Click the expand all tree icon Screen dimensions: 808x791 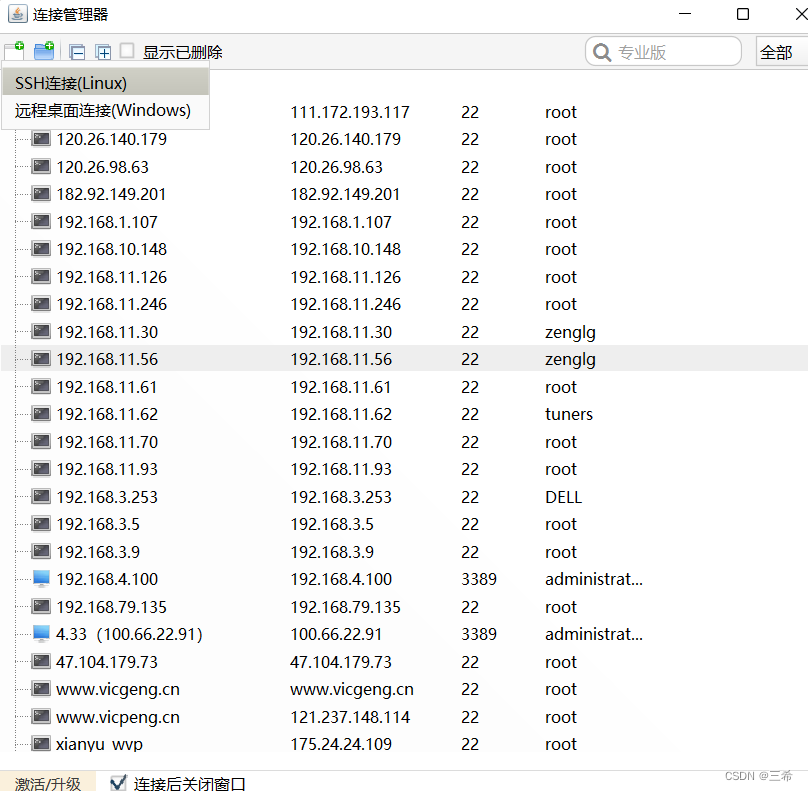coord(103,51)
